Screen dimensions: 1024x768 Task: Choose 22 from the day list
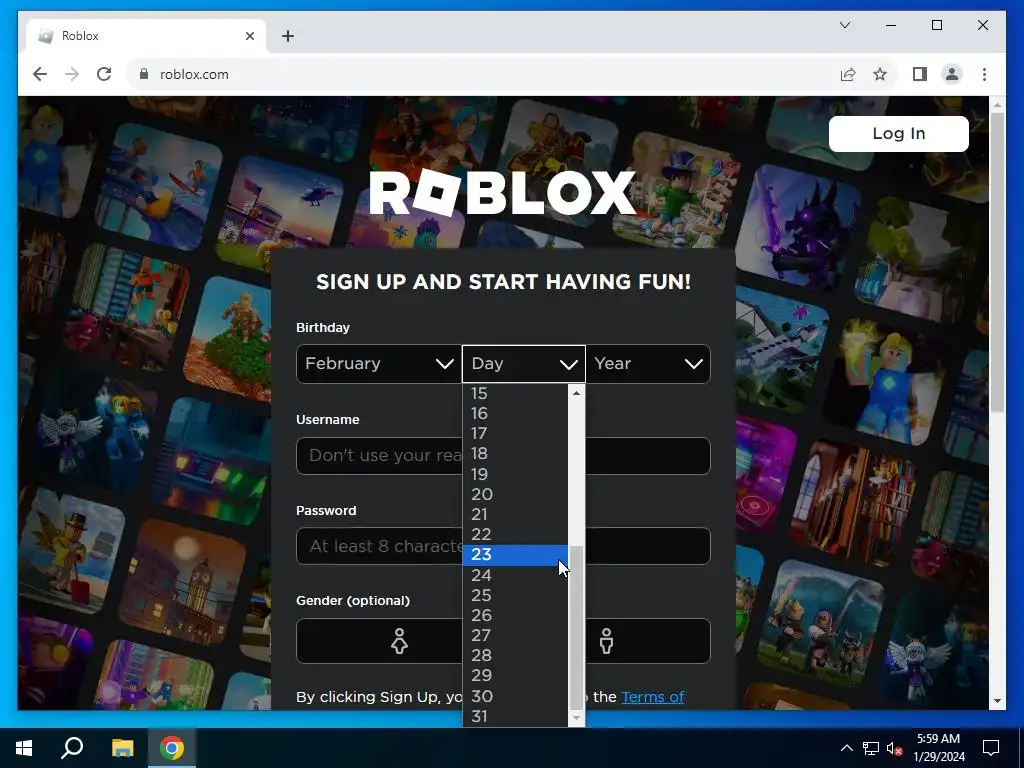[515, 535]
